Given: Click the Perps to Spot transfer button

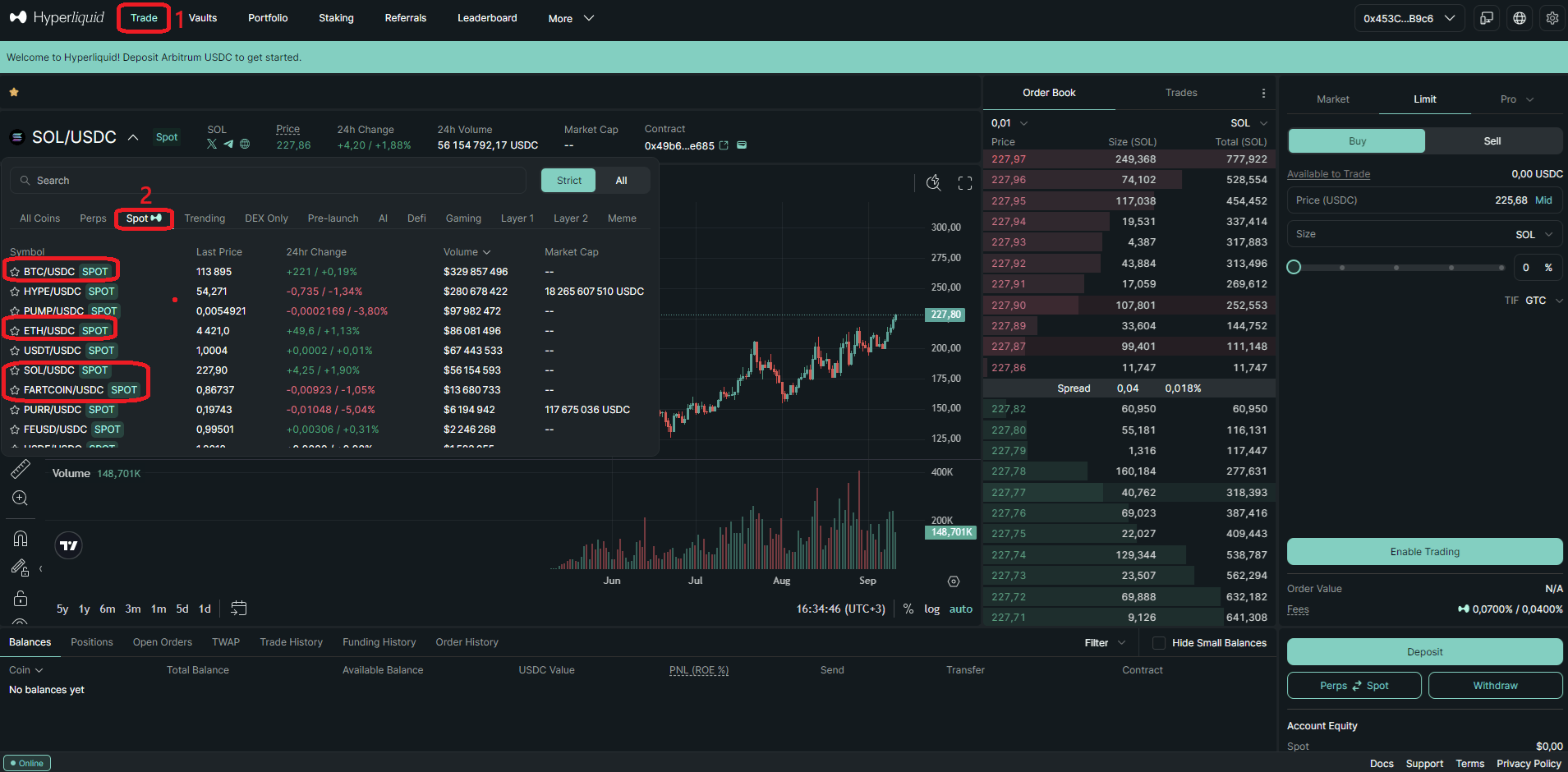Looking at the screenshot, I should click(x=1354, y=686).
